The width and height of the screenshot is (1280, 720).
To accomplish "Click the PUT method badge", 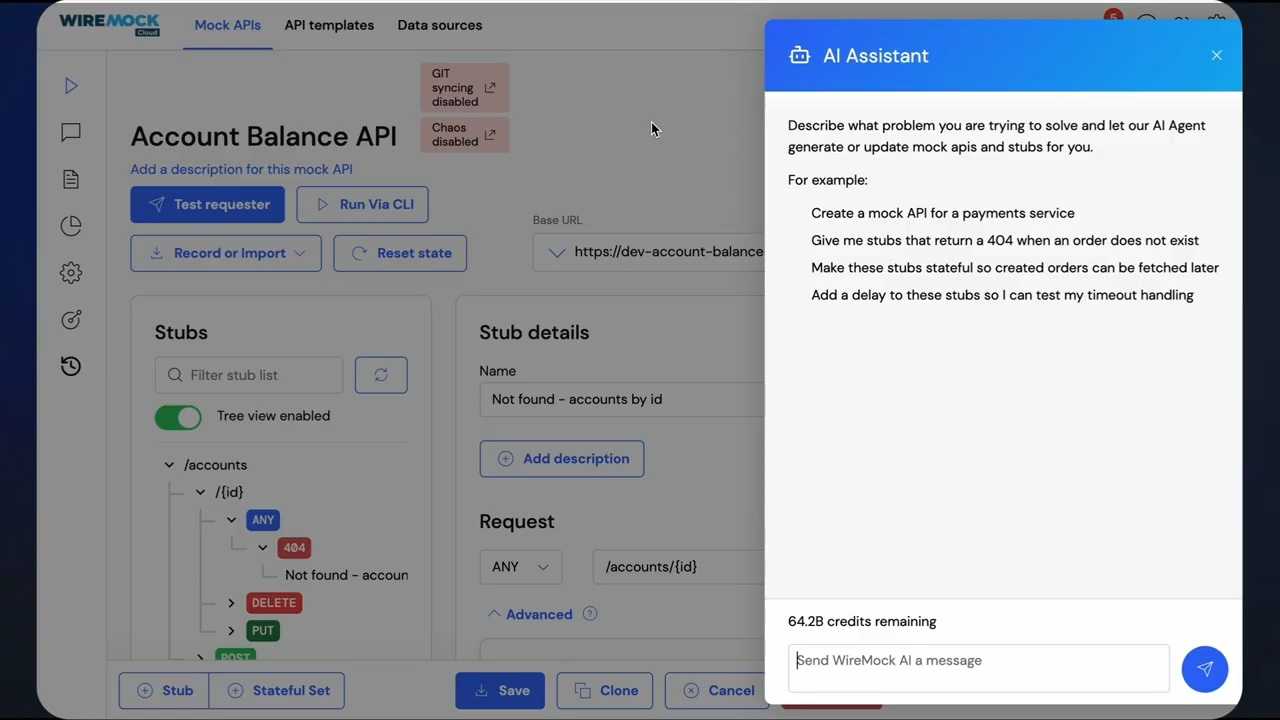I will [263, 631].
